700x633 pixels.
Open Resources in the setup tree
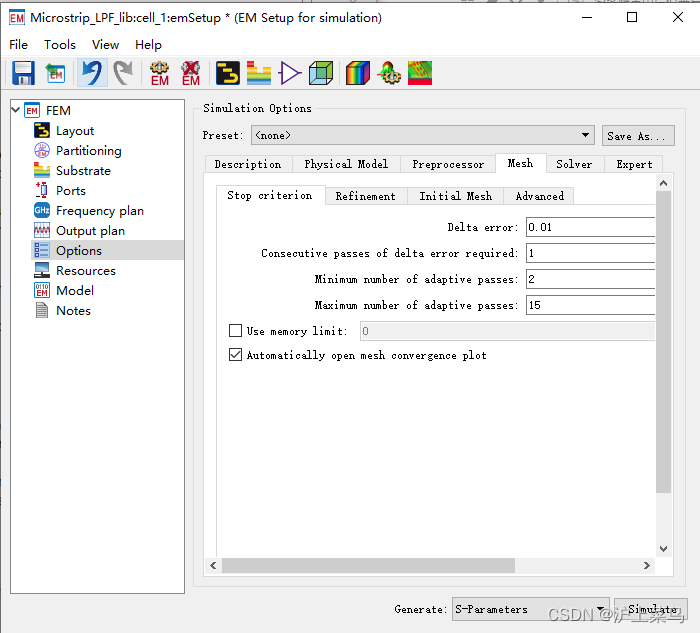point(86,271)
